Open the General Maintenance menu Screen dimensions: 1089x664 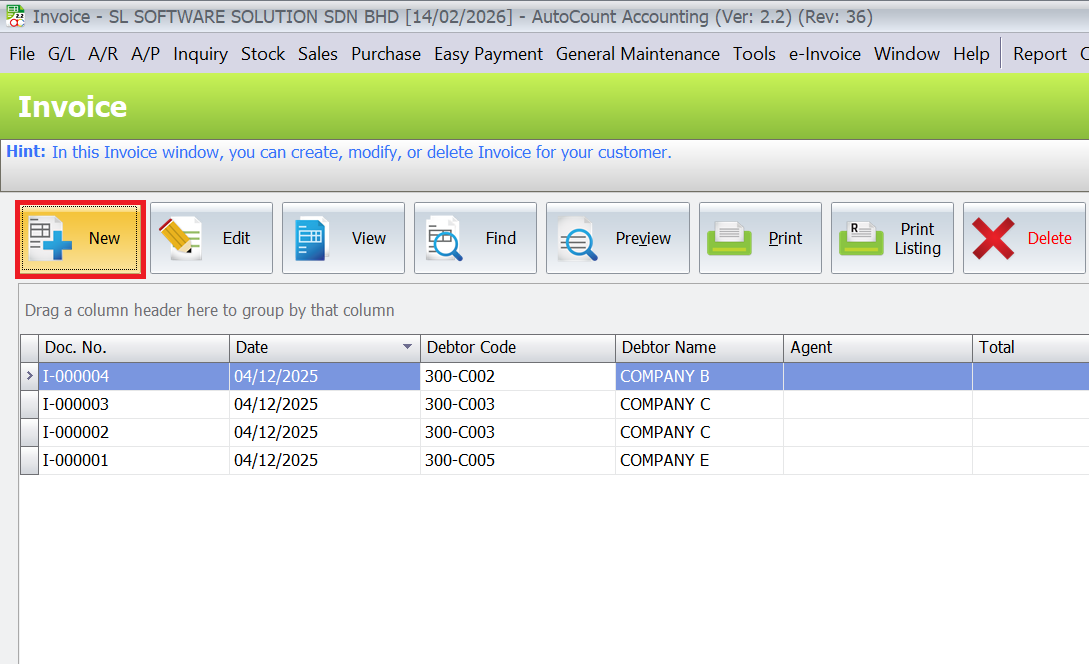(637, 54)
